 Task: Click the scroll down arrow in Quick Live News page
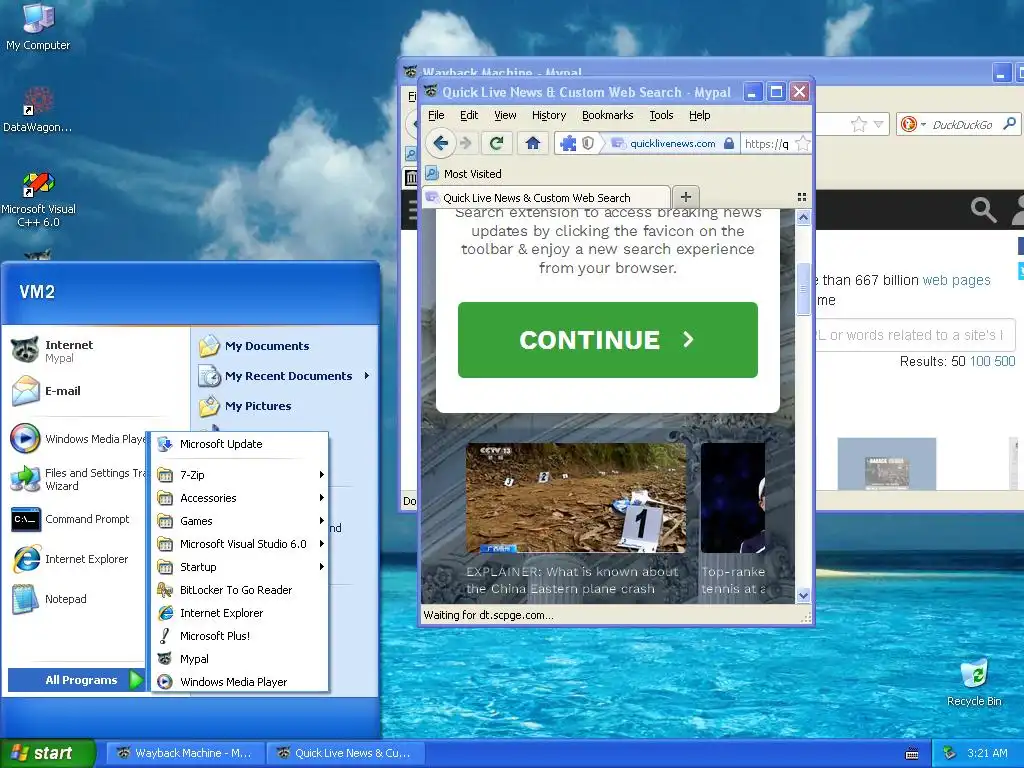pyautogui.click(x=803, y=595)
